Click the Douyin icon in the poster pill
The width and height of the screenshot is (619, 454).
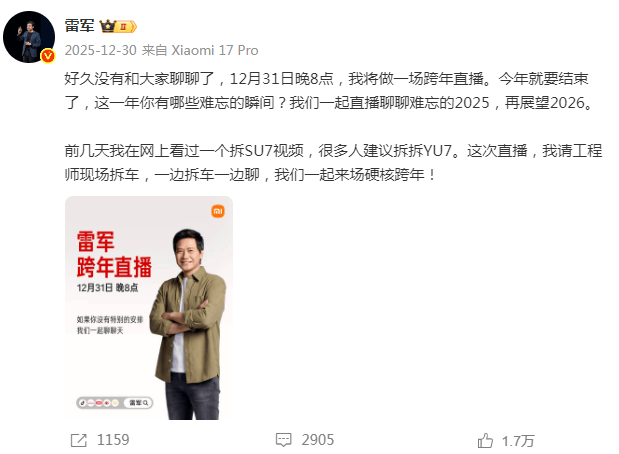(x=83, y=403)
